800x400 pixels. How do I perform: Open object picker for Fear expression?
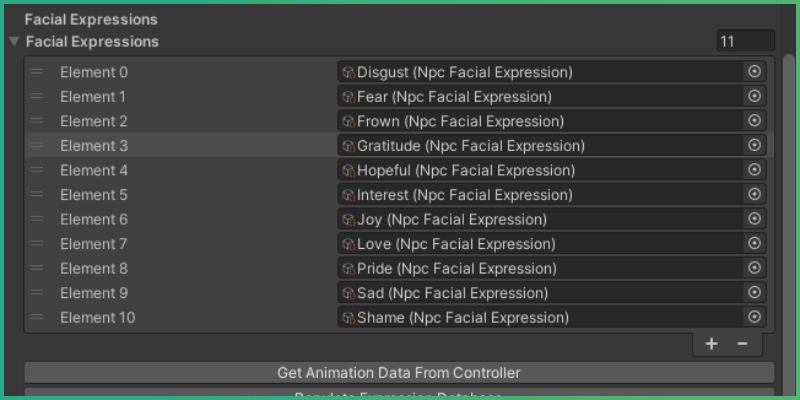point(754,97)
